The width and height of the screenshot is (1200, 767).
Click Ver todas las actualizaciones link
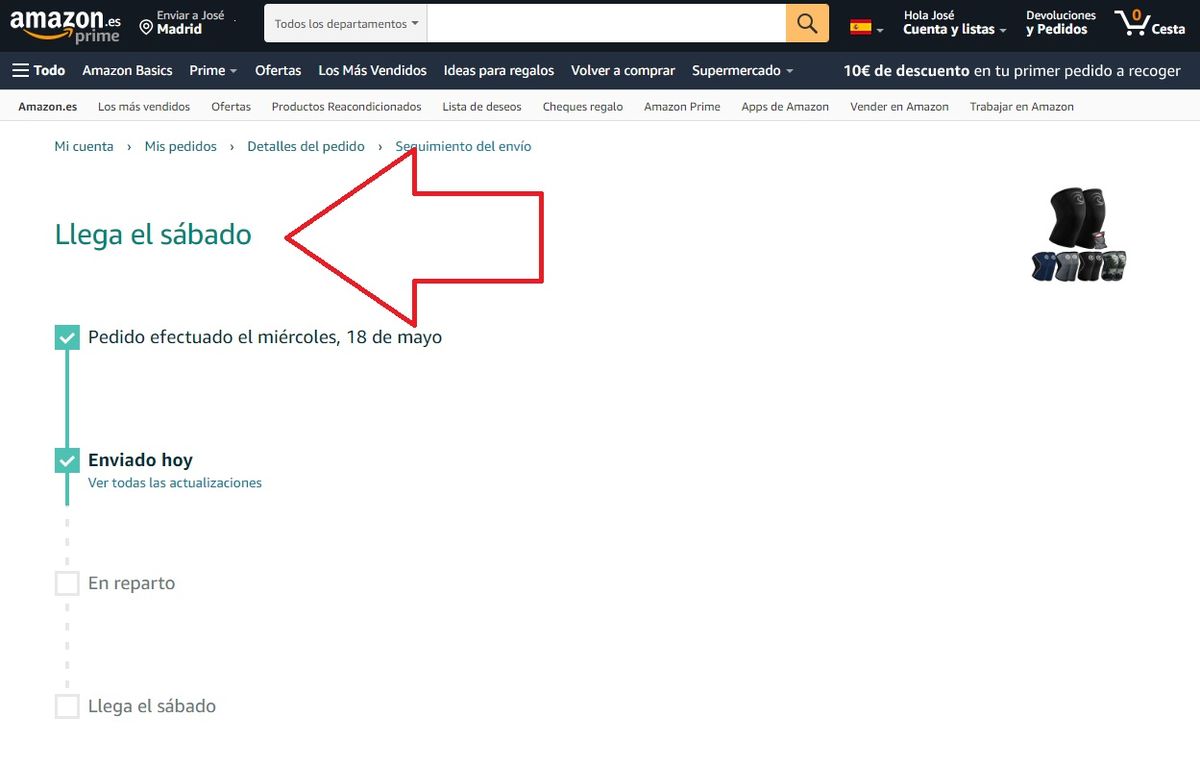174,482
